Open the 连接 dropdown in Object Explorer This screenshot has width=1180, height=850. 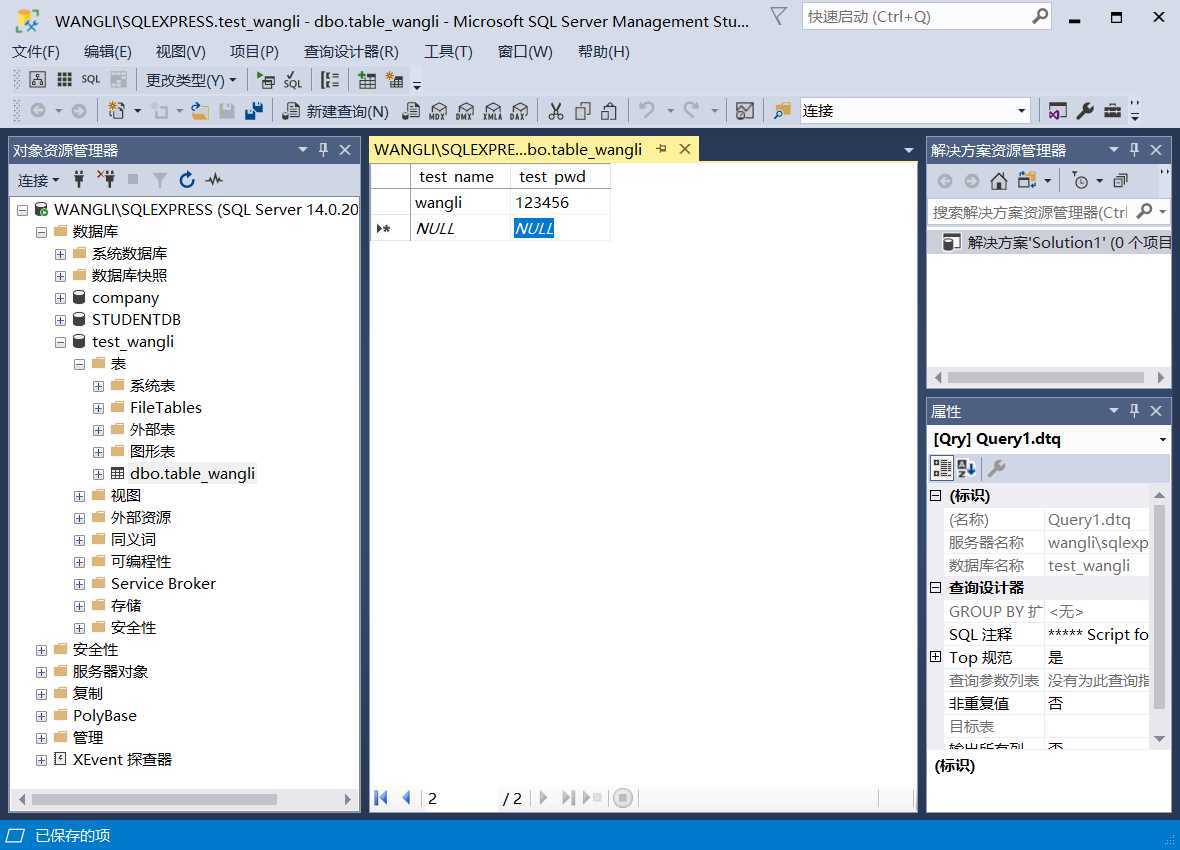point(38,180)
